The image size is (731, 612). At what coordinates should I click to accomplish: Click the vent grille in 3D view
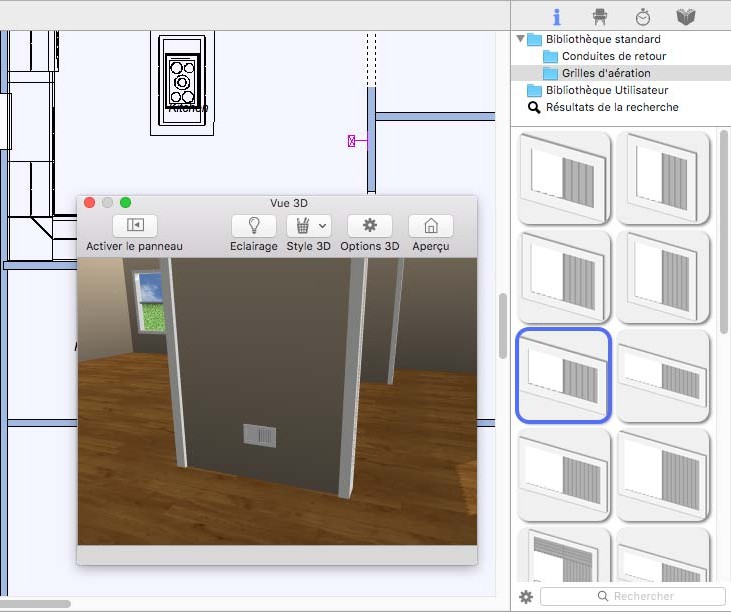tap(259, 436)
